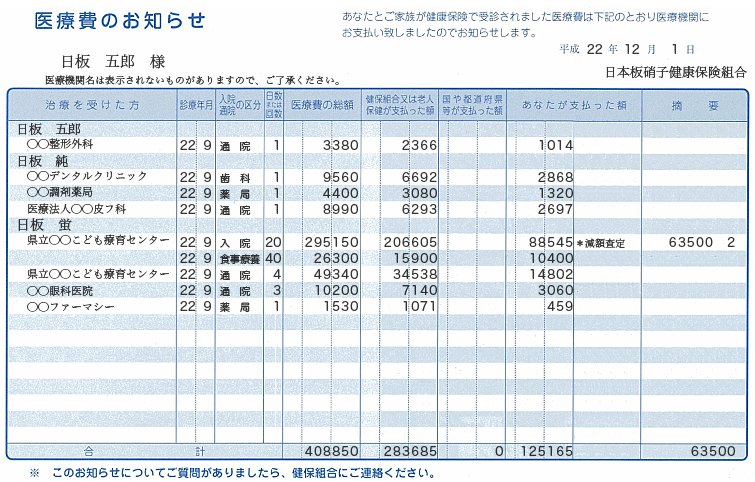Click the self-paid total 125165
This screenshot has width=755, height=482.
[x=547, y=451]
